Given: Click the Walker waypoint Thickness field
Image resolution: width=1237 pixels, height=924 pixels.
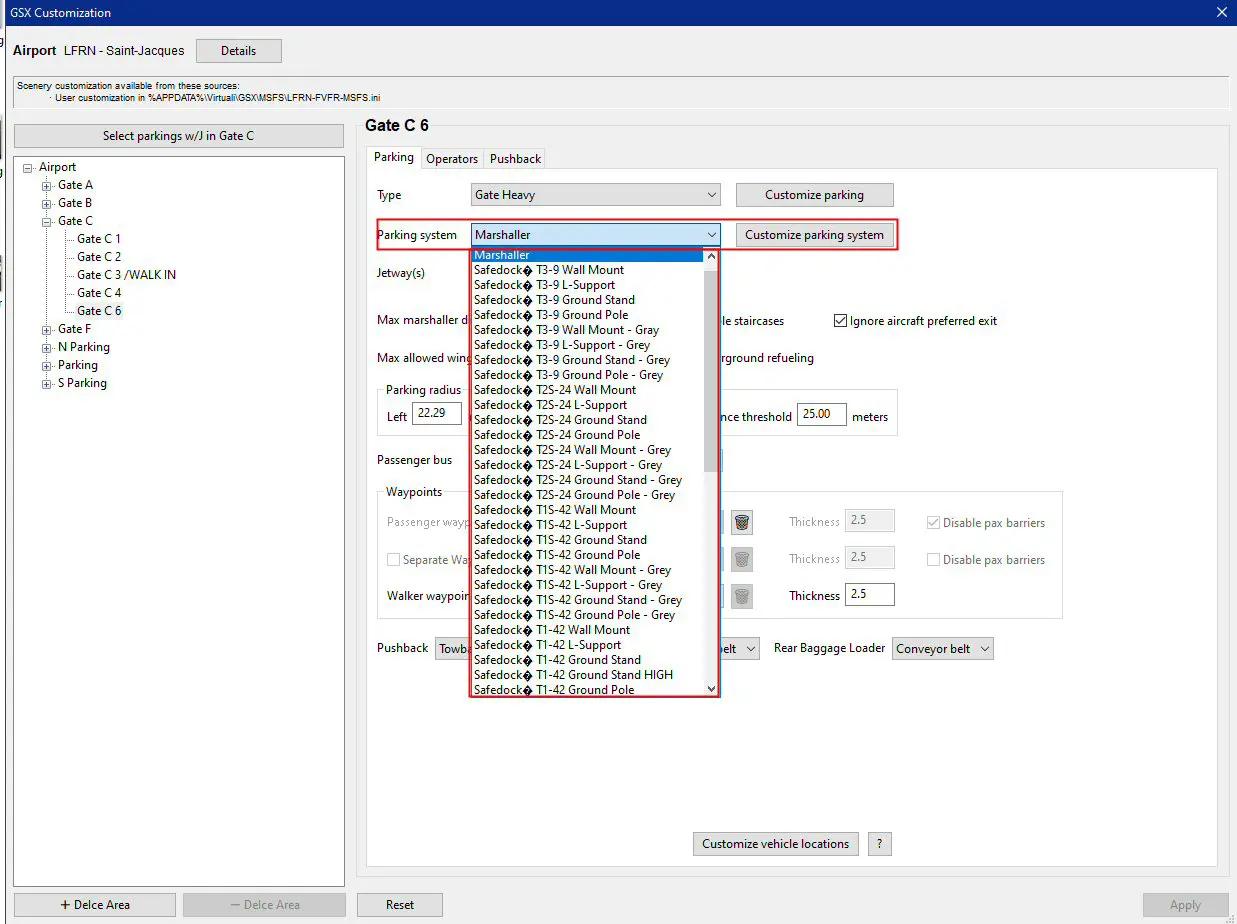Looking at the screenshot, I should [x=870, y=596].
